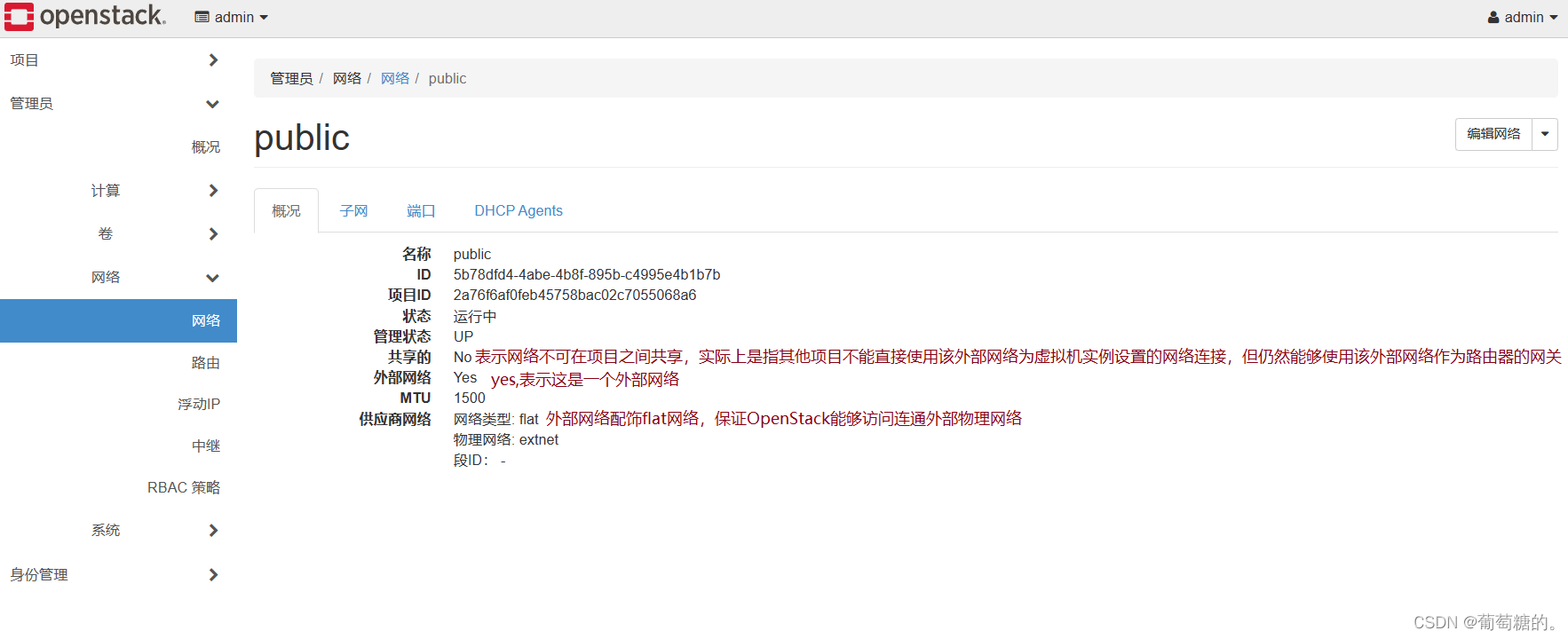Screen dimensions: 1568x639
Task: Click the network ID value 5b78dfd4-4abe-4b8f-895b-c4995e4b1b7b
Action: [x=587, y=275]
